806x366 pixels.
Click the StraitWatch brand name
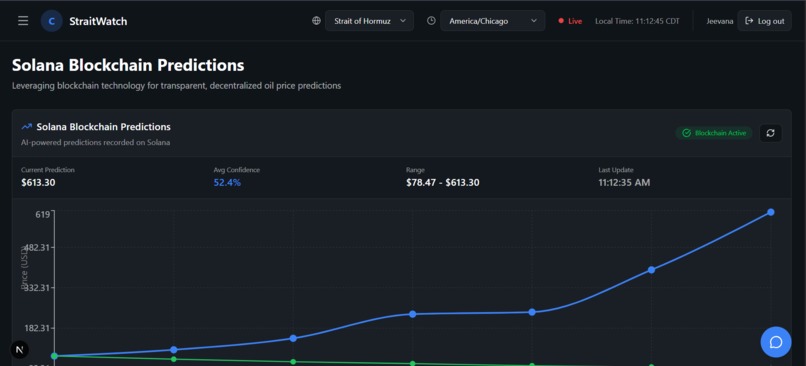pos(98,21)
